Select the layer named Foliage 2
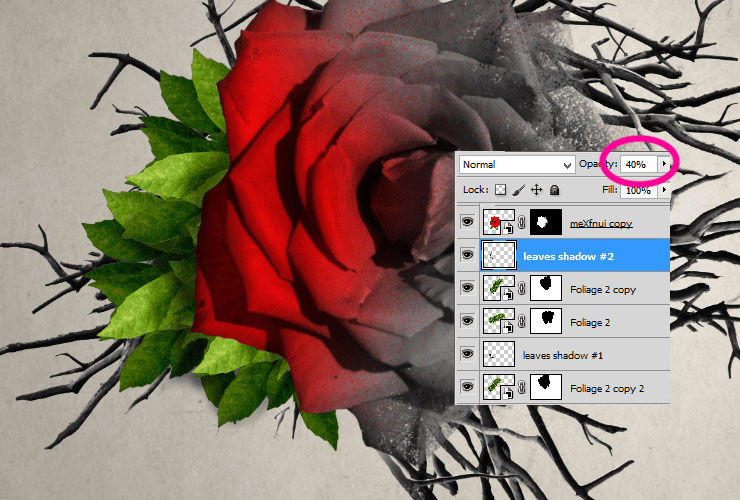740x500 pixels. click(x=590, y=322)
